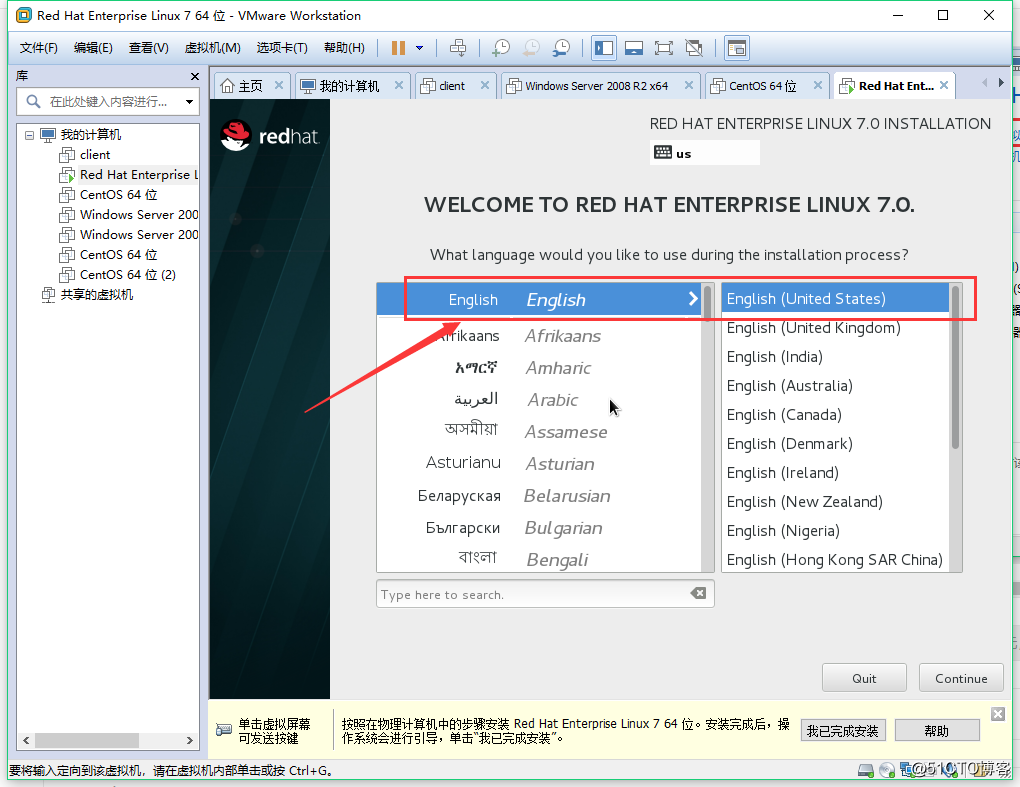Select Belarusian in the language list
1020x787 pixels.
539,496
